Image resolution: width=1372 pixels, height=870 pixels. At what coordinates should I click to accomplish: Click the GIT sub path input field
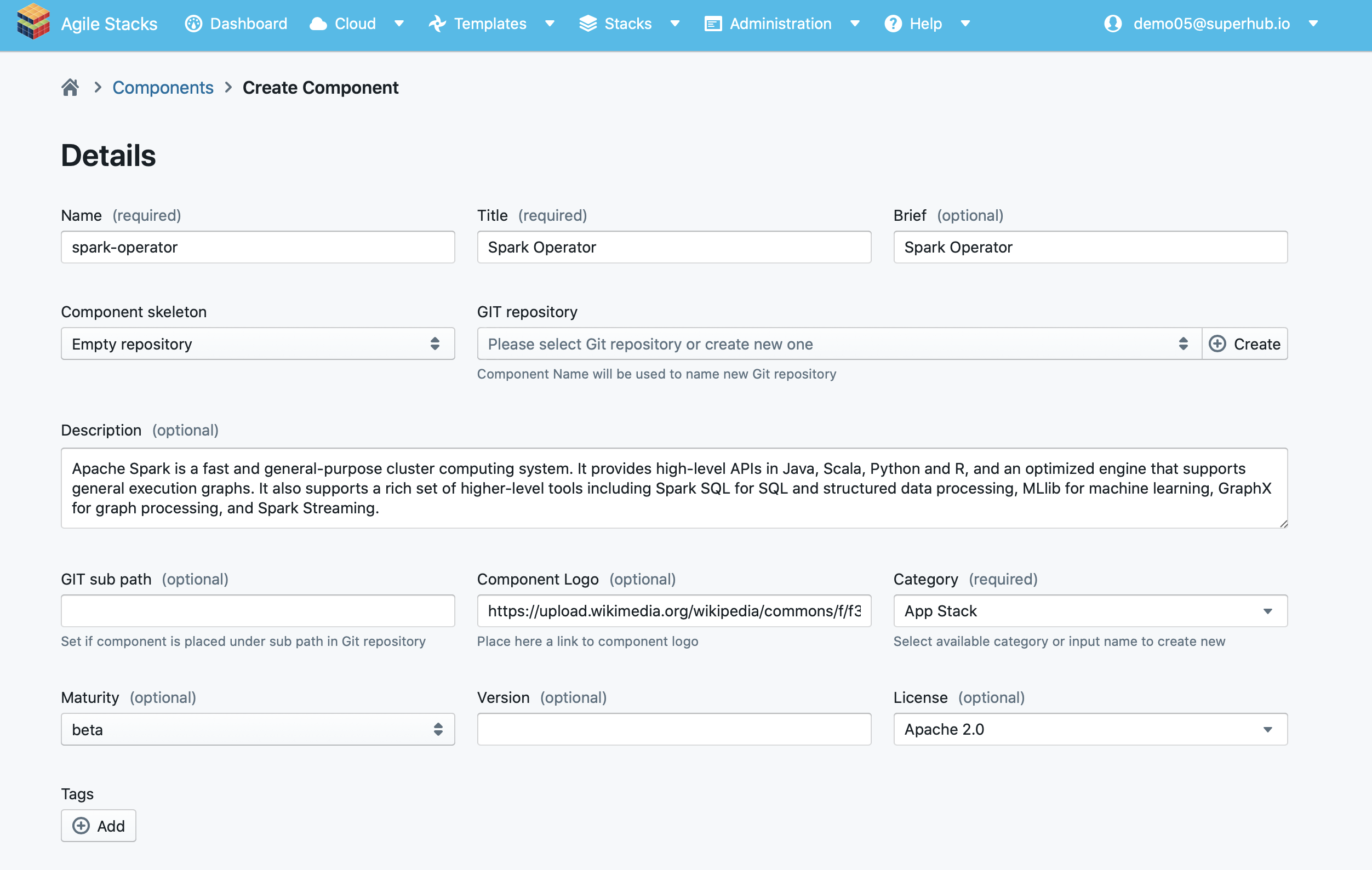[258, 611]
